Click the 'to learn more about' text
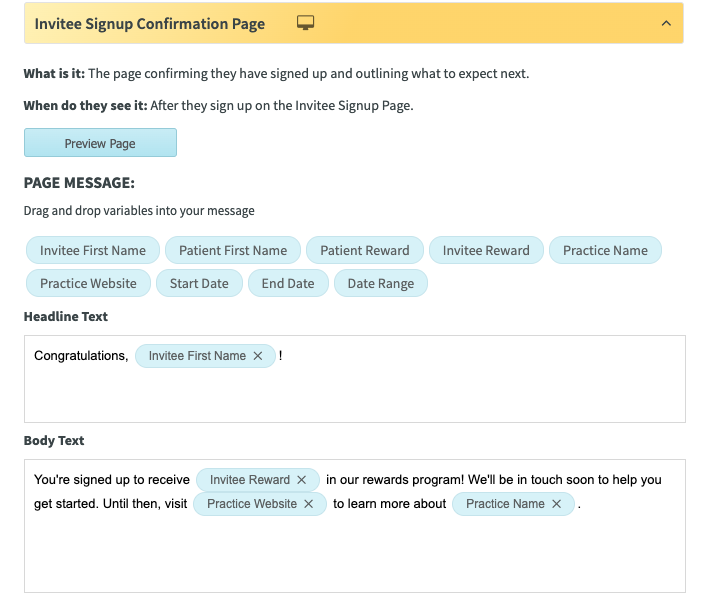The image size is (706, 601). pos(389,504)
